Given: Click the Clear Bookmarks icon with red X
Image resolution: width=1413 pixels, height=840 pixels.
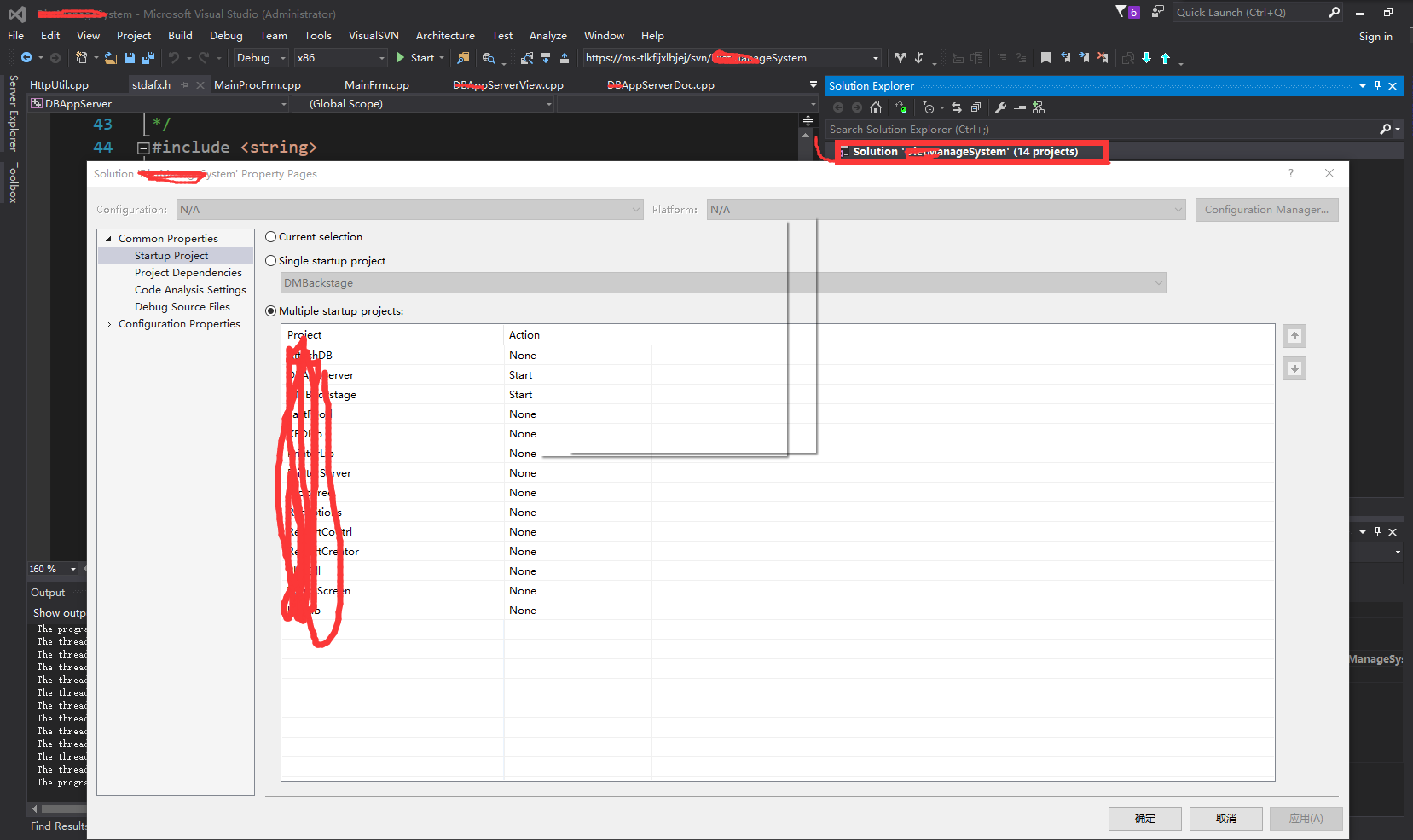Looking at the screenshot, I should 1103,58.
